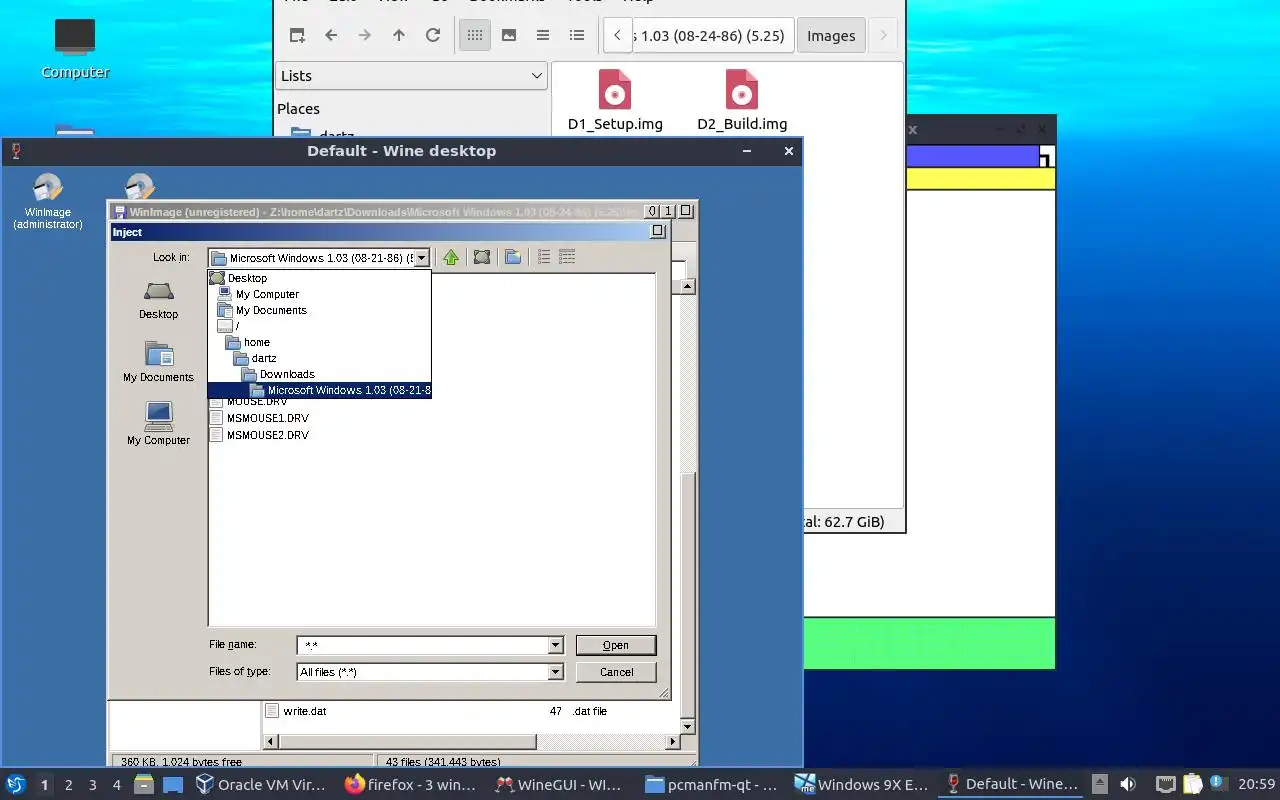Viewport: 1280px width, 800px height.
Task: Switch to firefox taskbar entry
Action: pos(411,784)
